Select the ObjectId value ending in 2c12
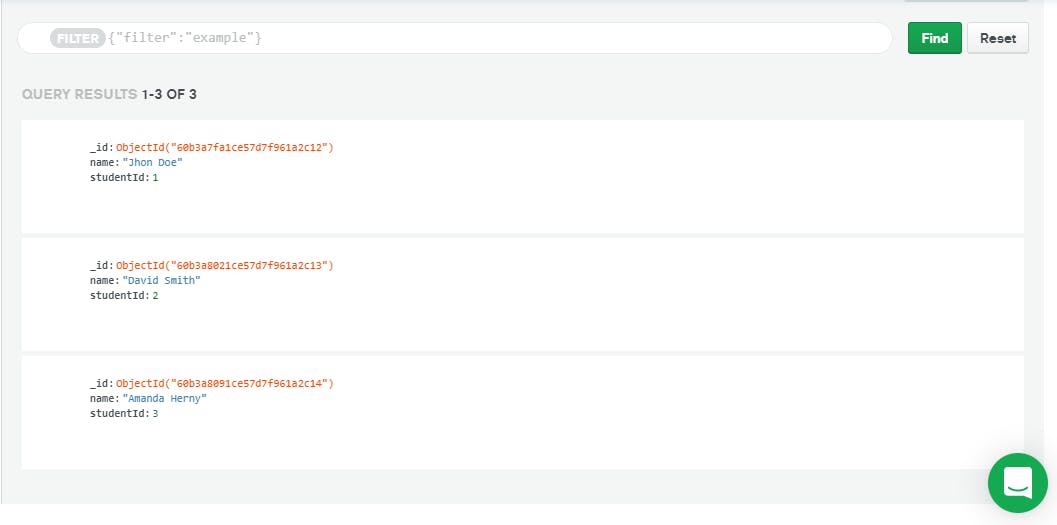 pyautogui.click(x=224, y=148)
